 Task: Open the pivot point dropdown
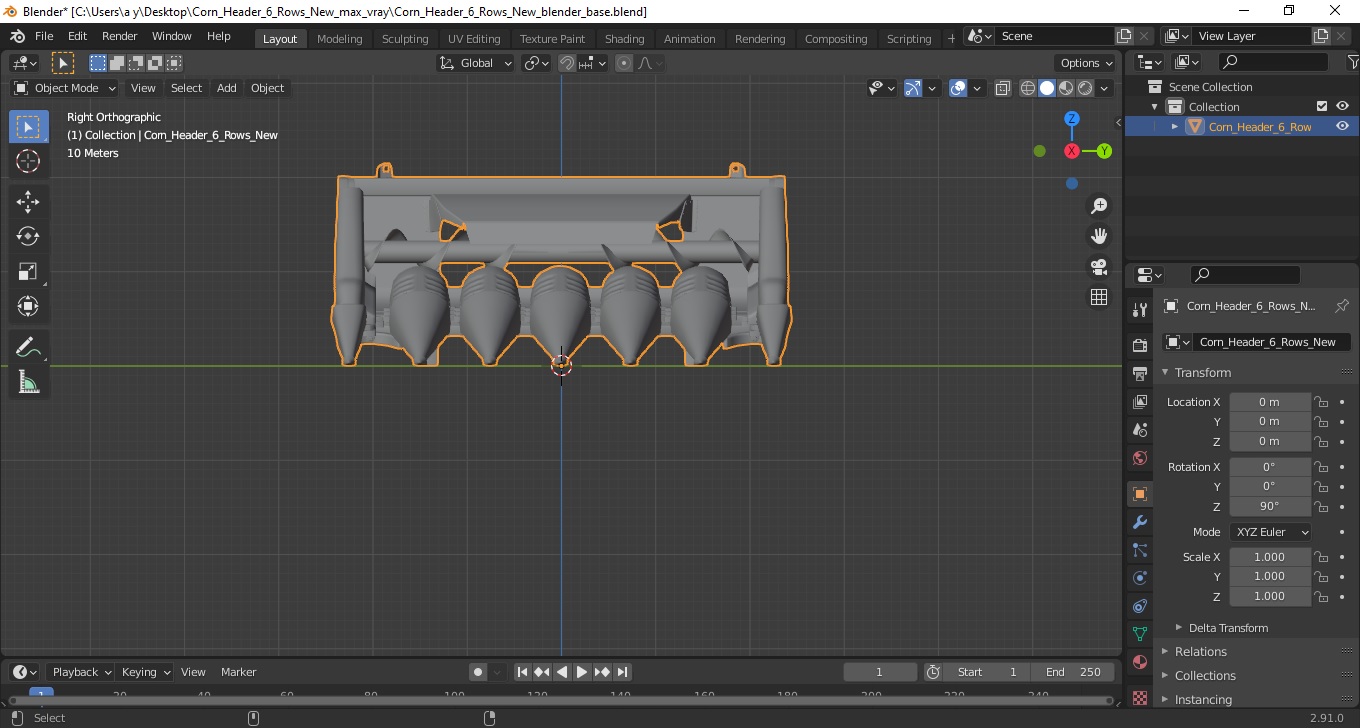click(x=537, y=63)
